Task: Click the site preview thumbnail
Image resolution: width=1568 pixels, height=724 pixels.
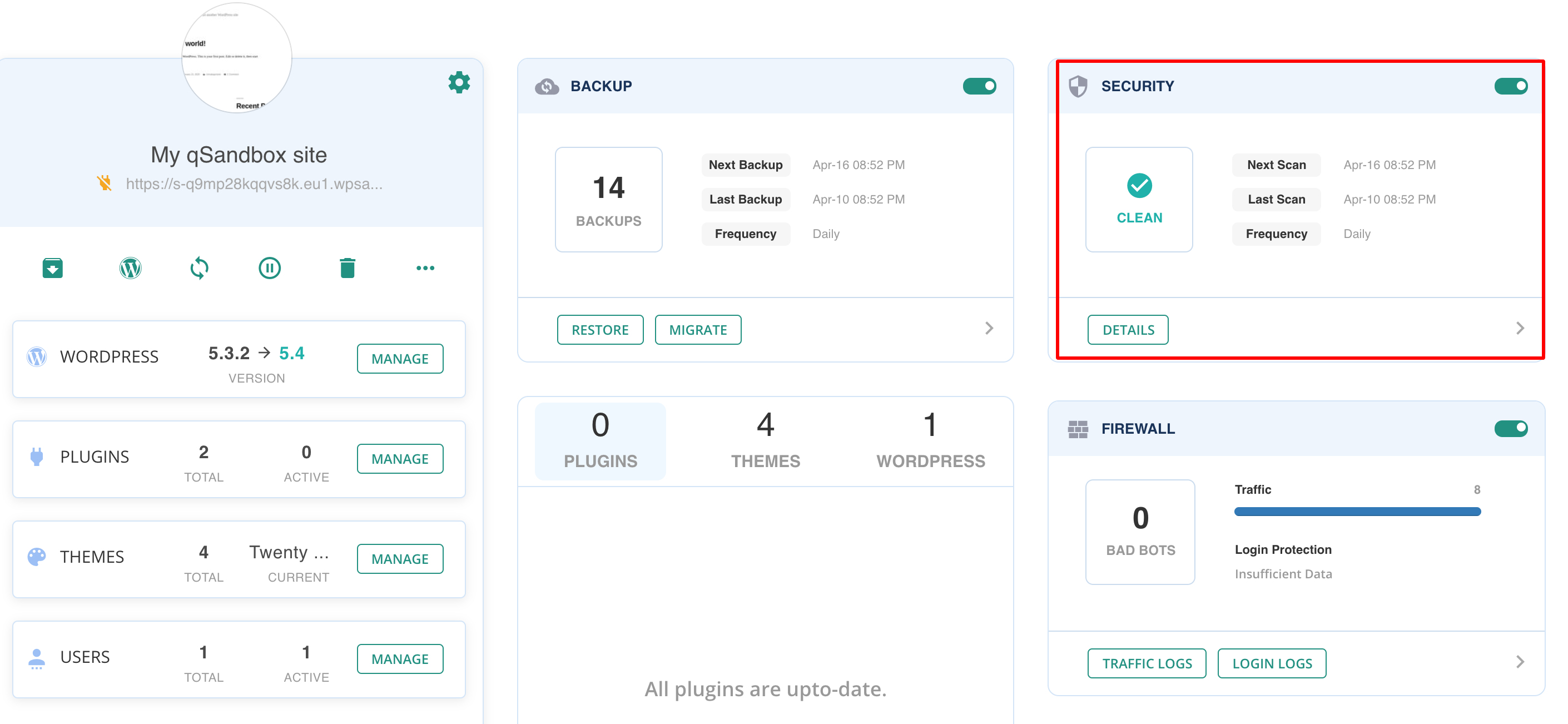Action: (237, 58)
